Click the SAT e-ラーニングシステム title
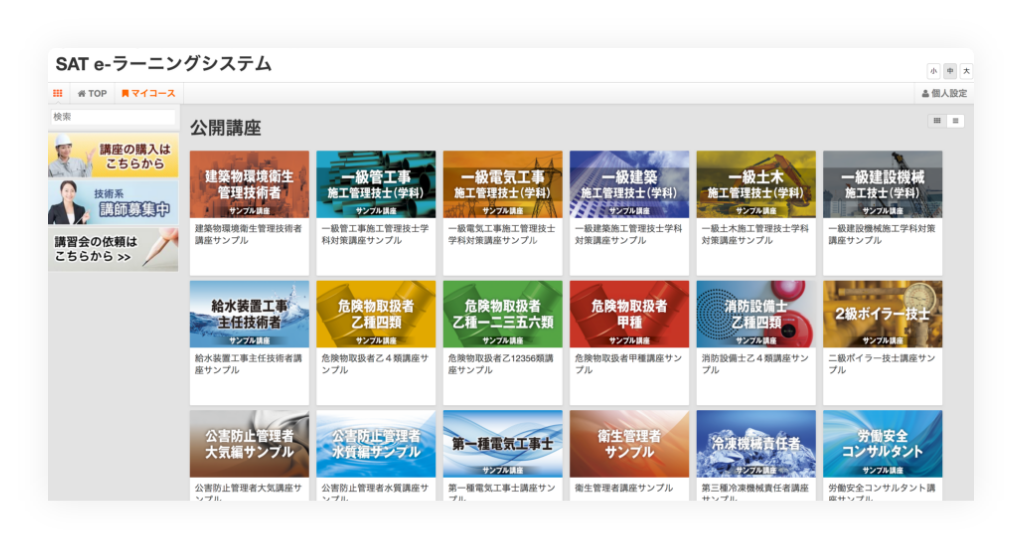This screenshot has width=1022, height=549. click(164, 64)
